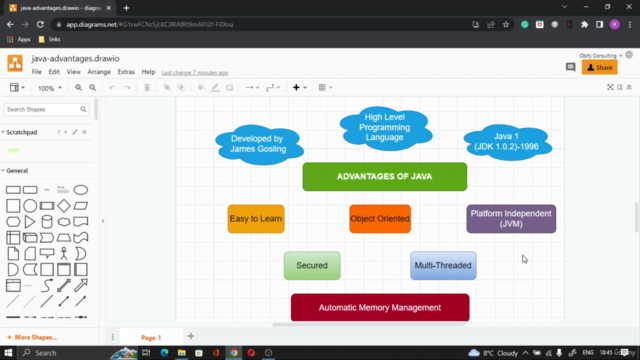This screenshot has height=360, width=640.
Task: Open the Last change 7 minutes ago link
Action: [x=195, y=73]
